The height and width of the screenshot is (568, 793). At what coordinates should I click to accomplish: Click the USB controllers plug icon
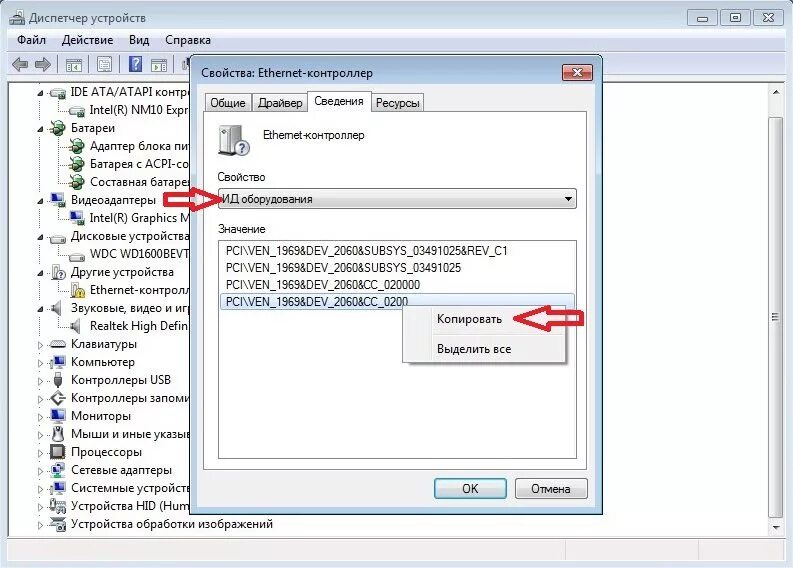pyautogui.click(x=58, y=380)
